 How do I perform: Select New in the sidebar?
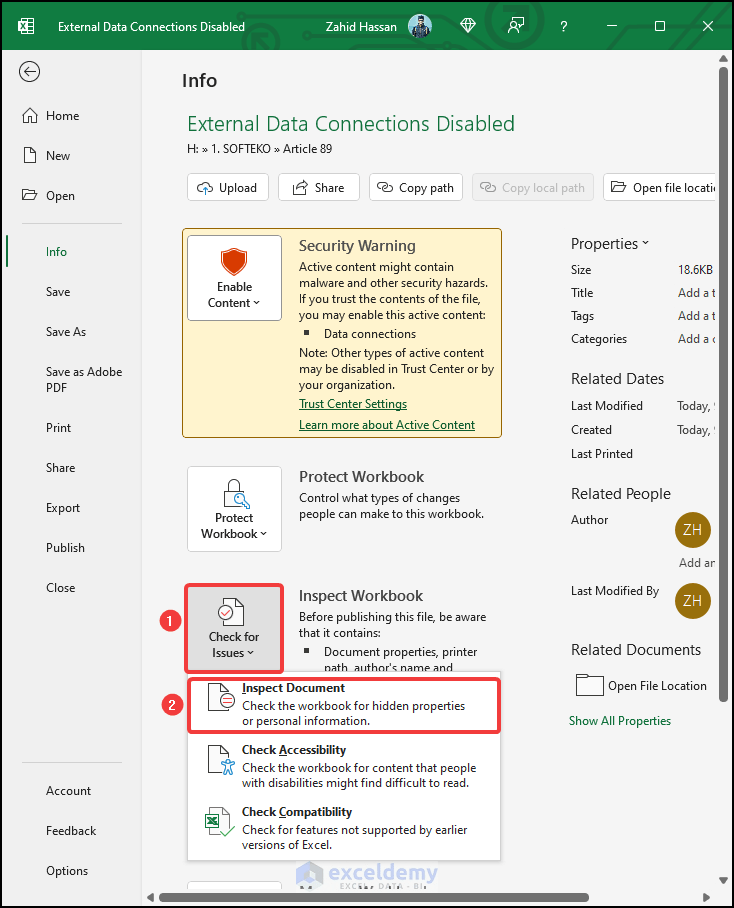coord(46,156)
